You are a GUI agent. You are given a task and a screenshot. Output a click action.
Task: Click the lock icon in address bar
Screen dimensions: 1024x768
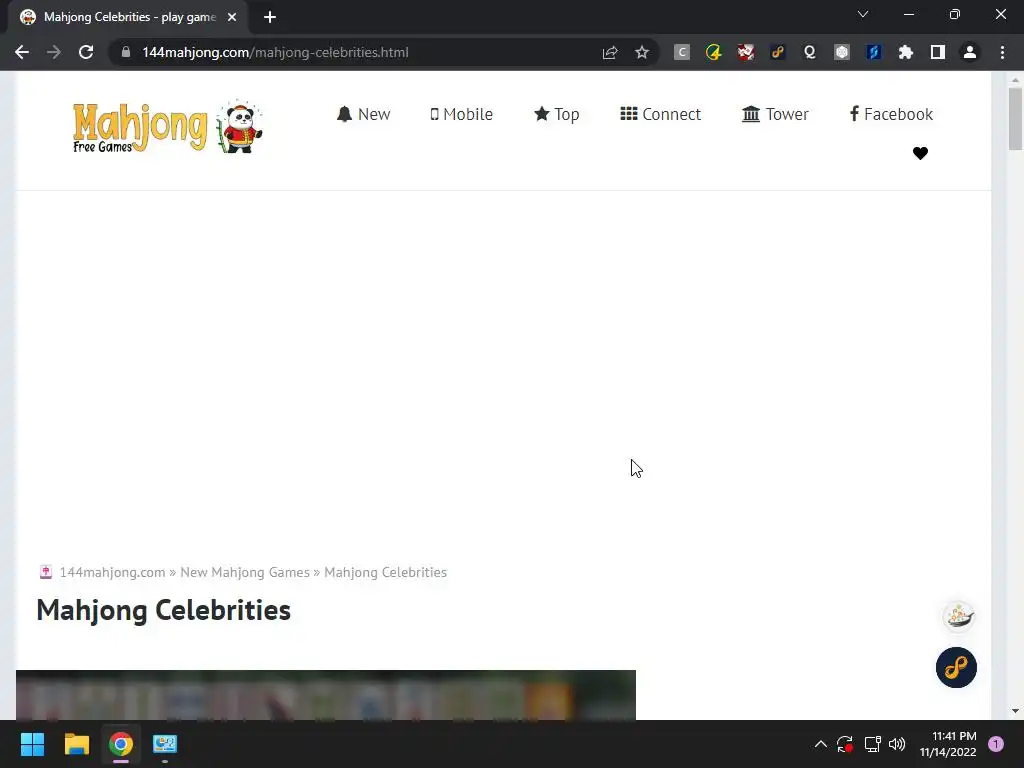[126, 52]
